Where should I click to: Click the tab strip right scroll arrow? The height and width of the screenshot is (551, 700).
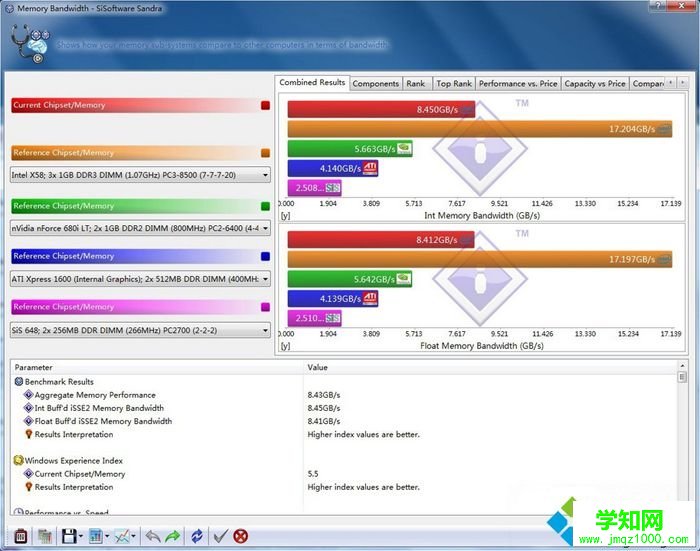683,83
